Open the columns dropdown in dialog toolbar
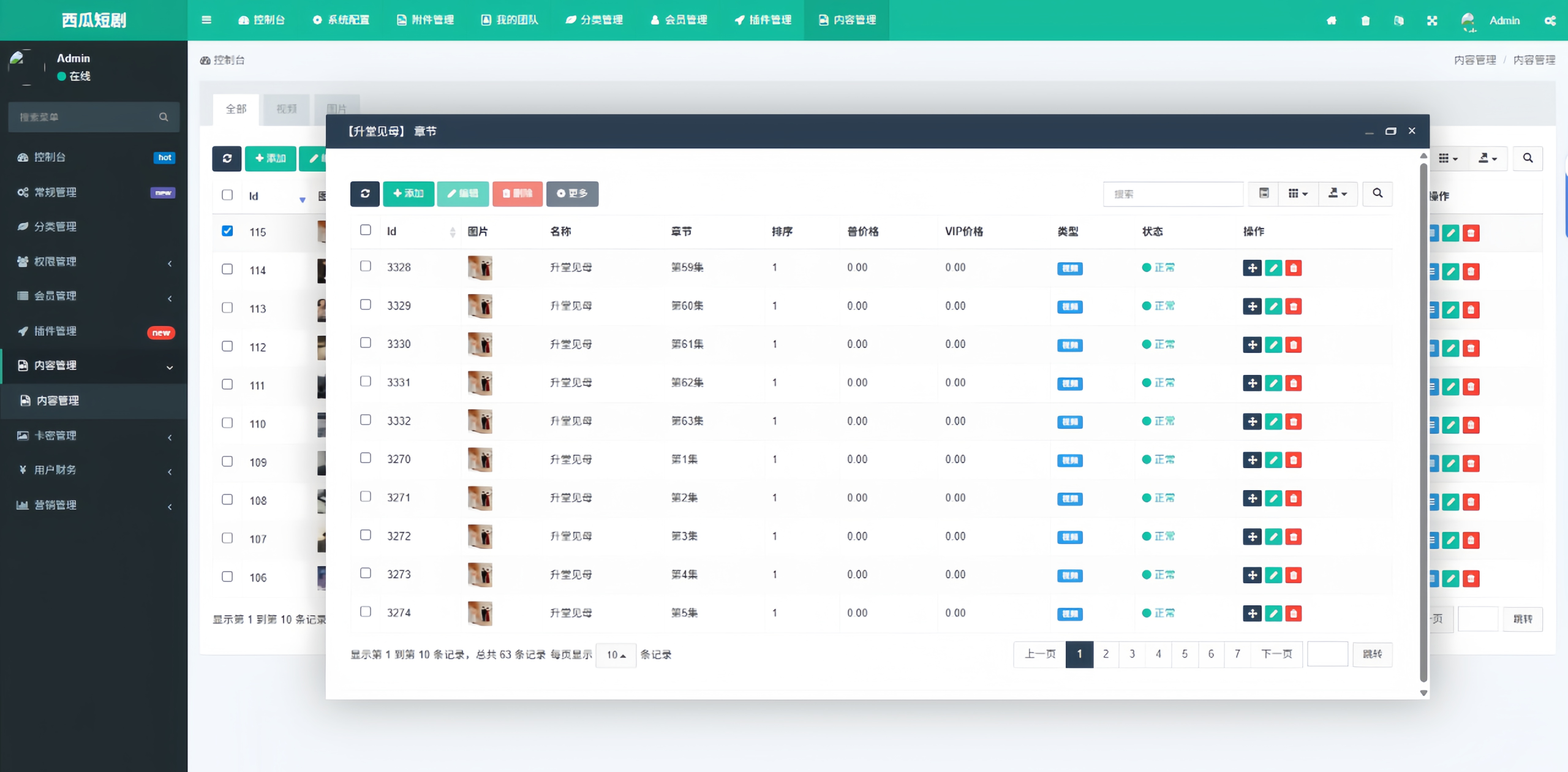This screenshot has height=772, width=1568. pos(1297,194)
